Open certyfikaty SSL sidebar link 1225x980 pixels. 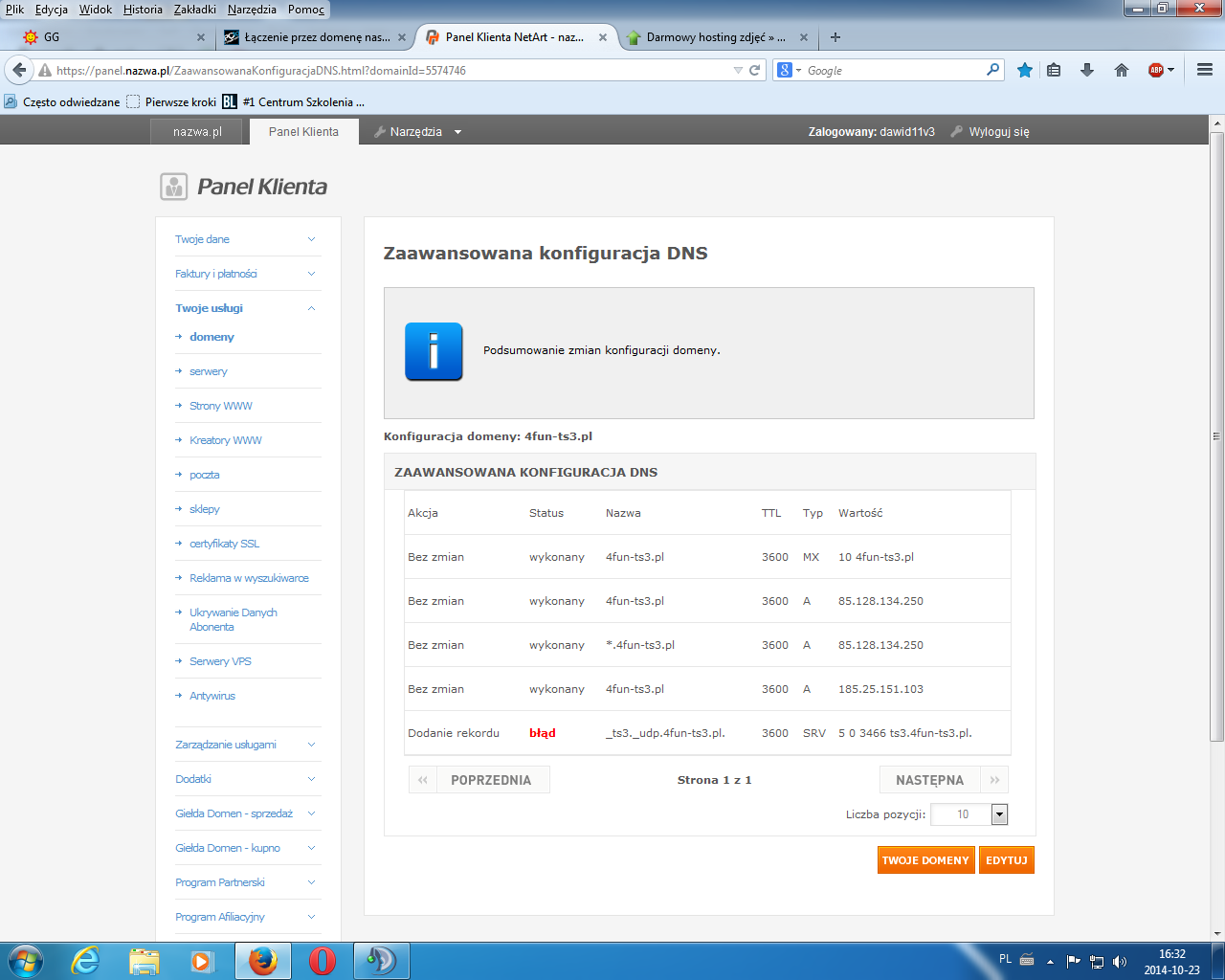click(x=224, y=544)
